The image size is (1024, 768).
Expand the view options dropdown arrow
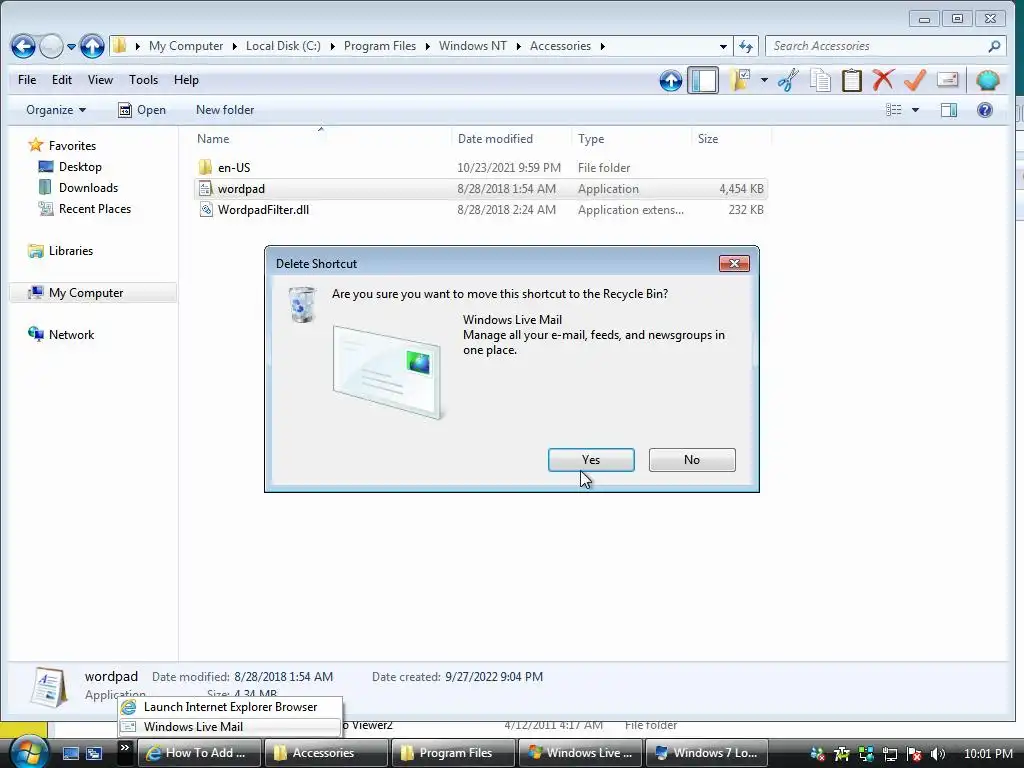[x=916, y=110]
